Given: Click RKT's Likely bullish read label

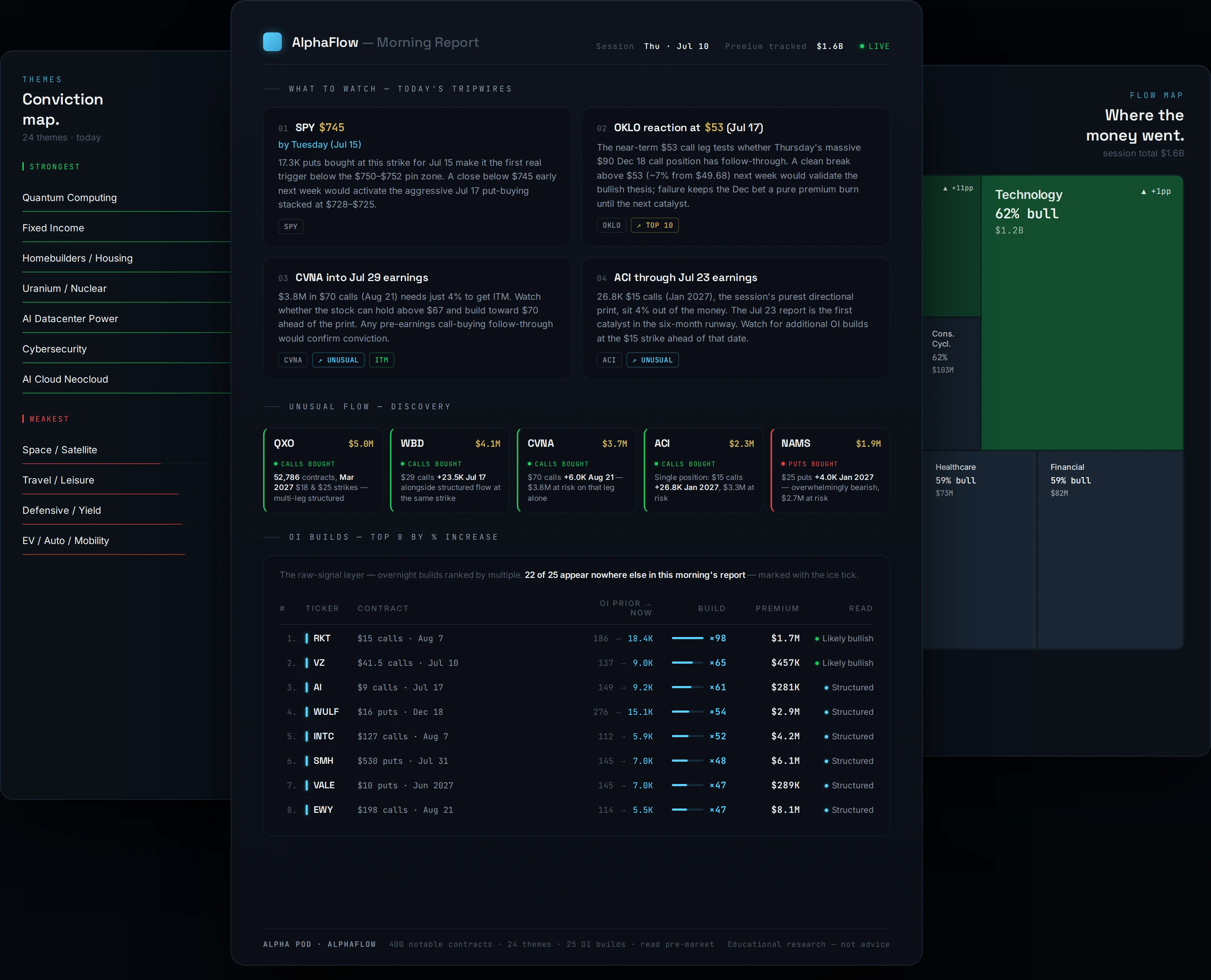Looking at the screenshot, I should coord(844,638).
